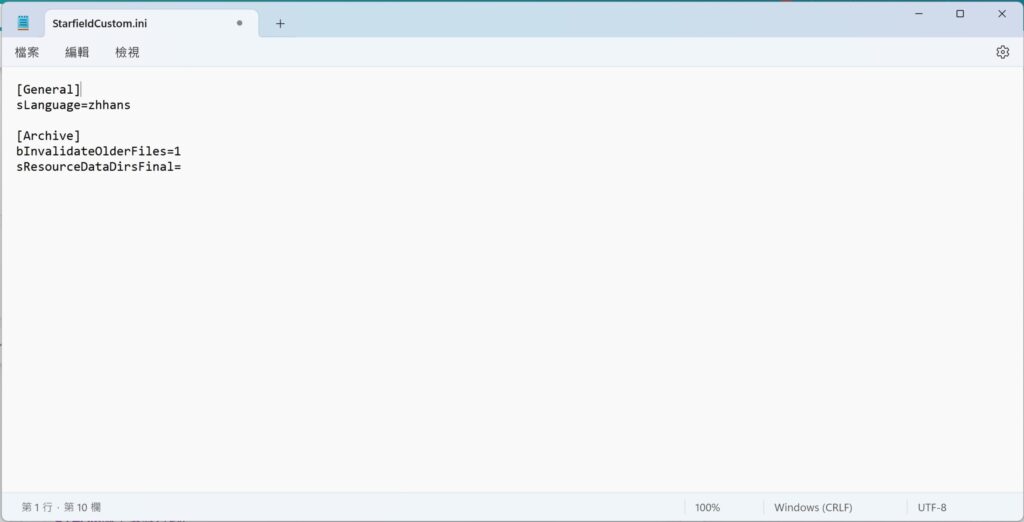This screenshot has height=522, width=1024.
Task: Open the Notepad settings gear
Action: pos(1002,52)
